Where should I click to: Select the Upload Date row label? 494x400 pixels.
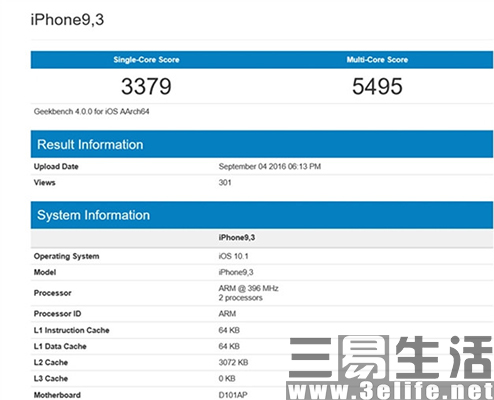(56, 166)
